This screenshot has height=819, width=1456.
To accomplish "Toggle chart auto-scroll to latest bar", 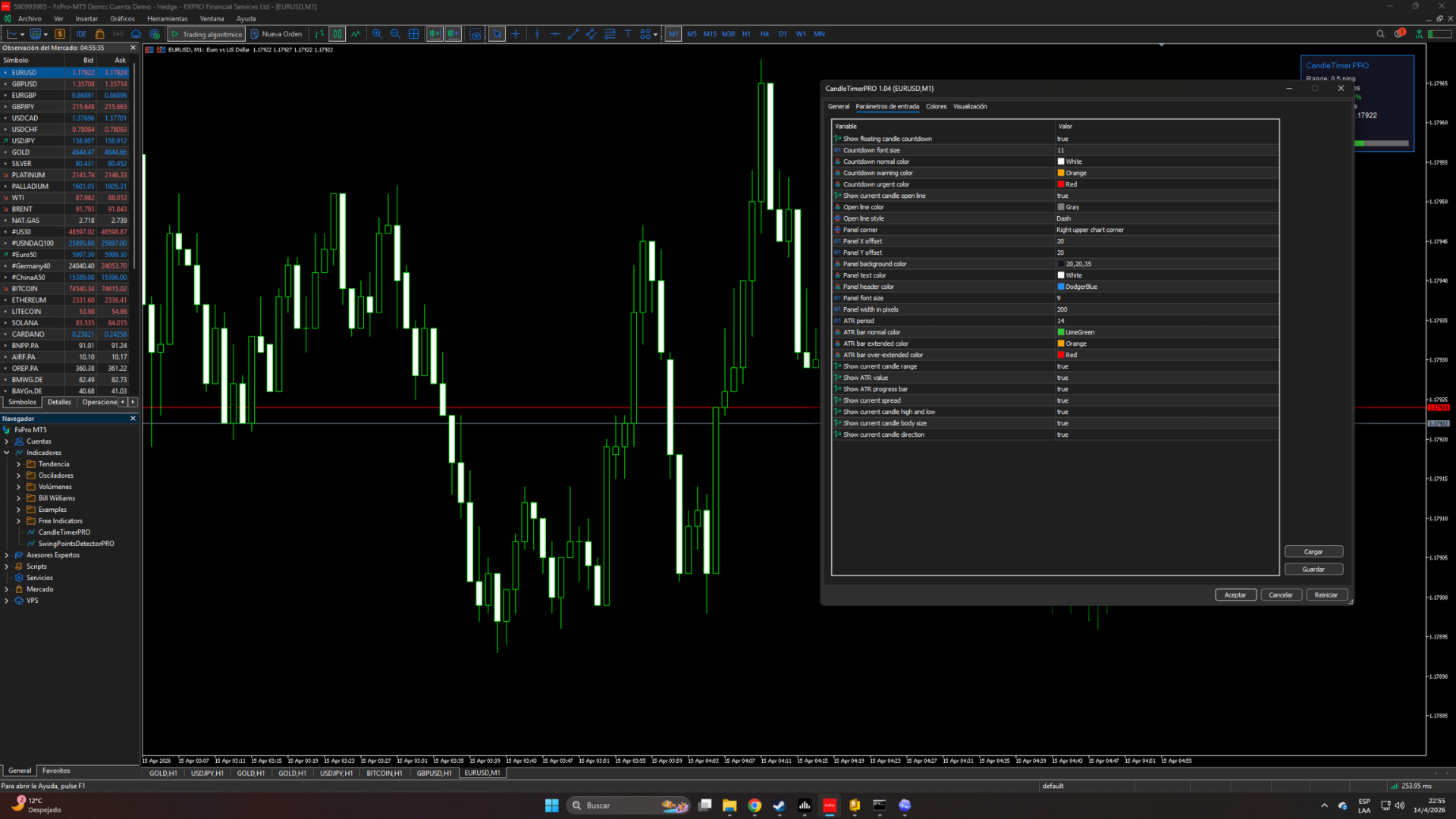I will [435, 34].
